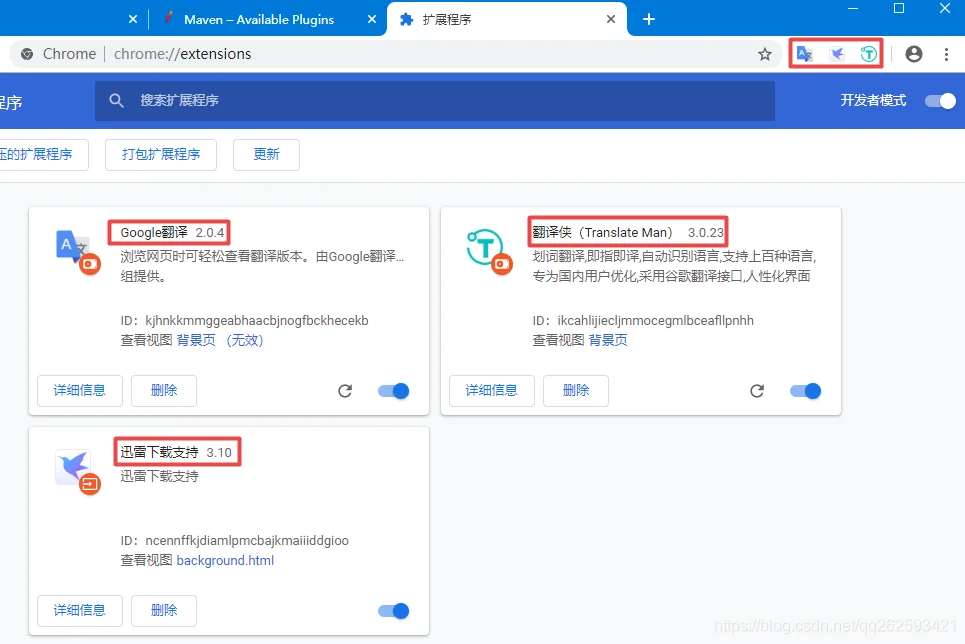Select the Google翻译 ID text

[x=244, y=321]
